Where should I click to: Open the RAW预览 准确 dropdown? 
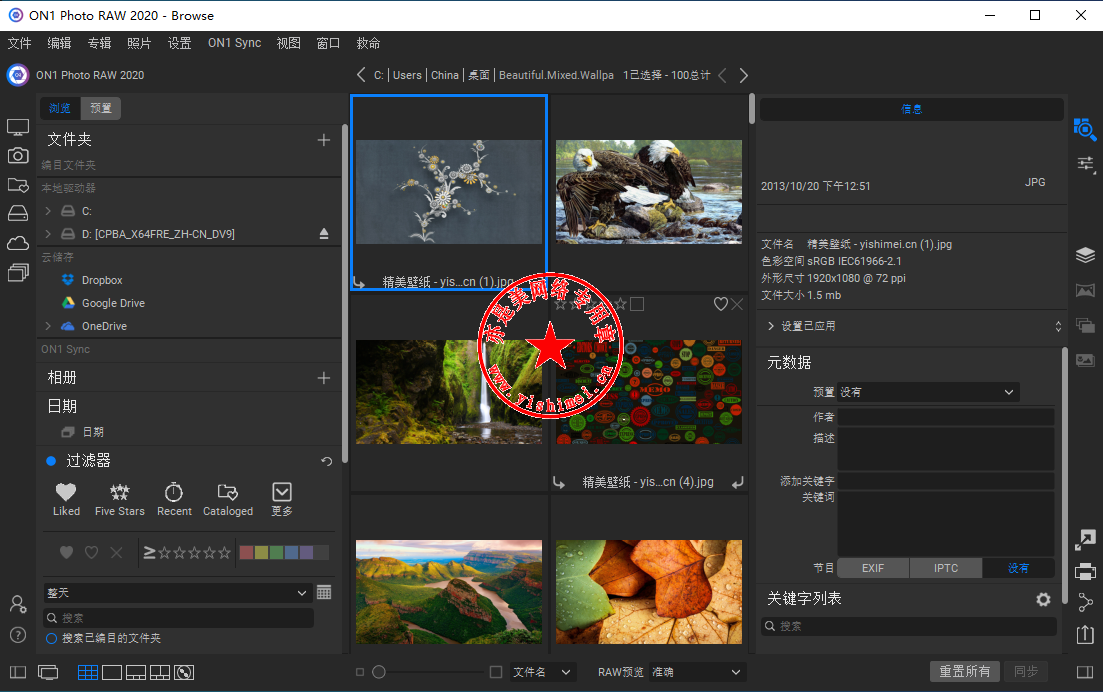point(696,672)
